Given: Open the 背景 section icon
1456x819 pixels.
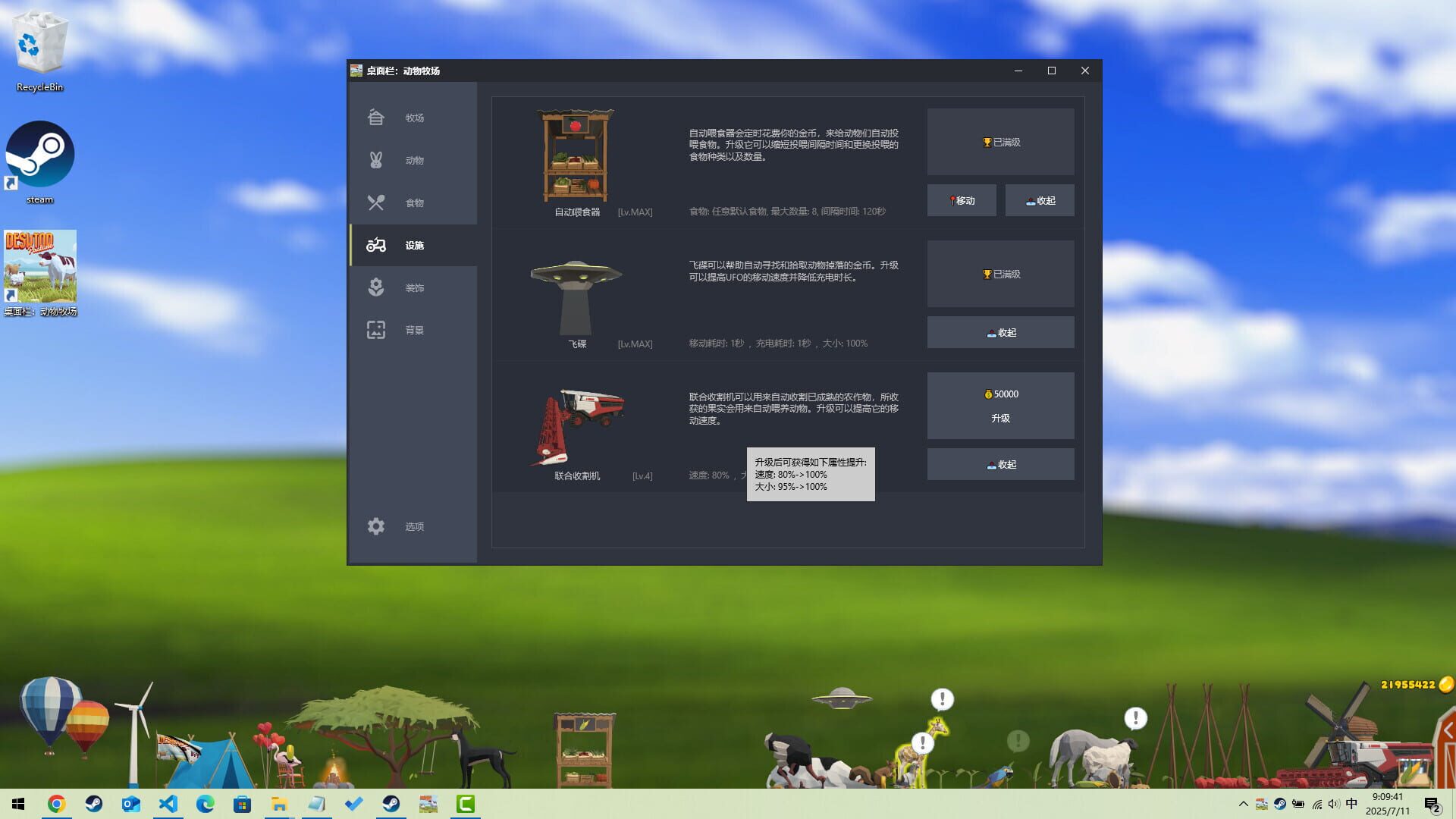Looking at the screenshot, I should pyautogui.click(x=375, y=330).
